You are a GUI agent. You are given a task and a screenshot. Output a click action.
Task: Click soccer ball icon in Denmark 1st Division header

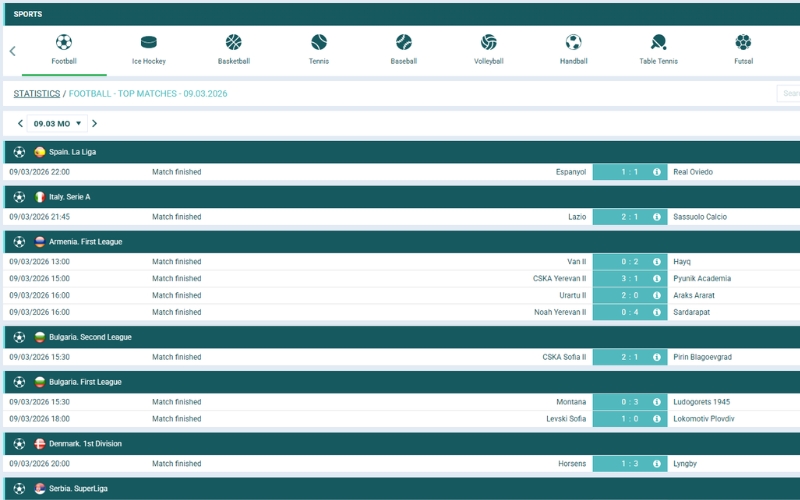19,444
